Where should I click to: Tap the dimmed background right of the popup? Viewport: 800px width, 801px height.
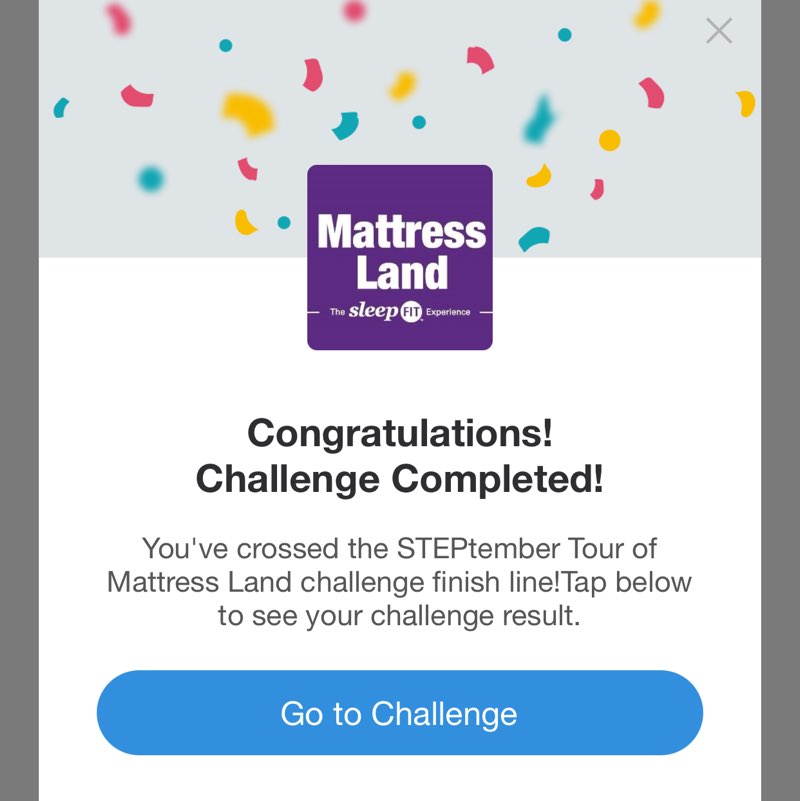coord(780,400)
